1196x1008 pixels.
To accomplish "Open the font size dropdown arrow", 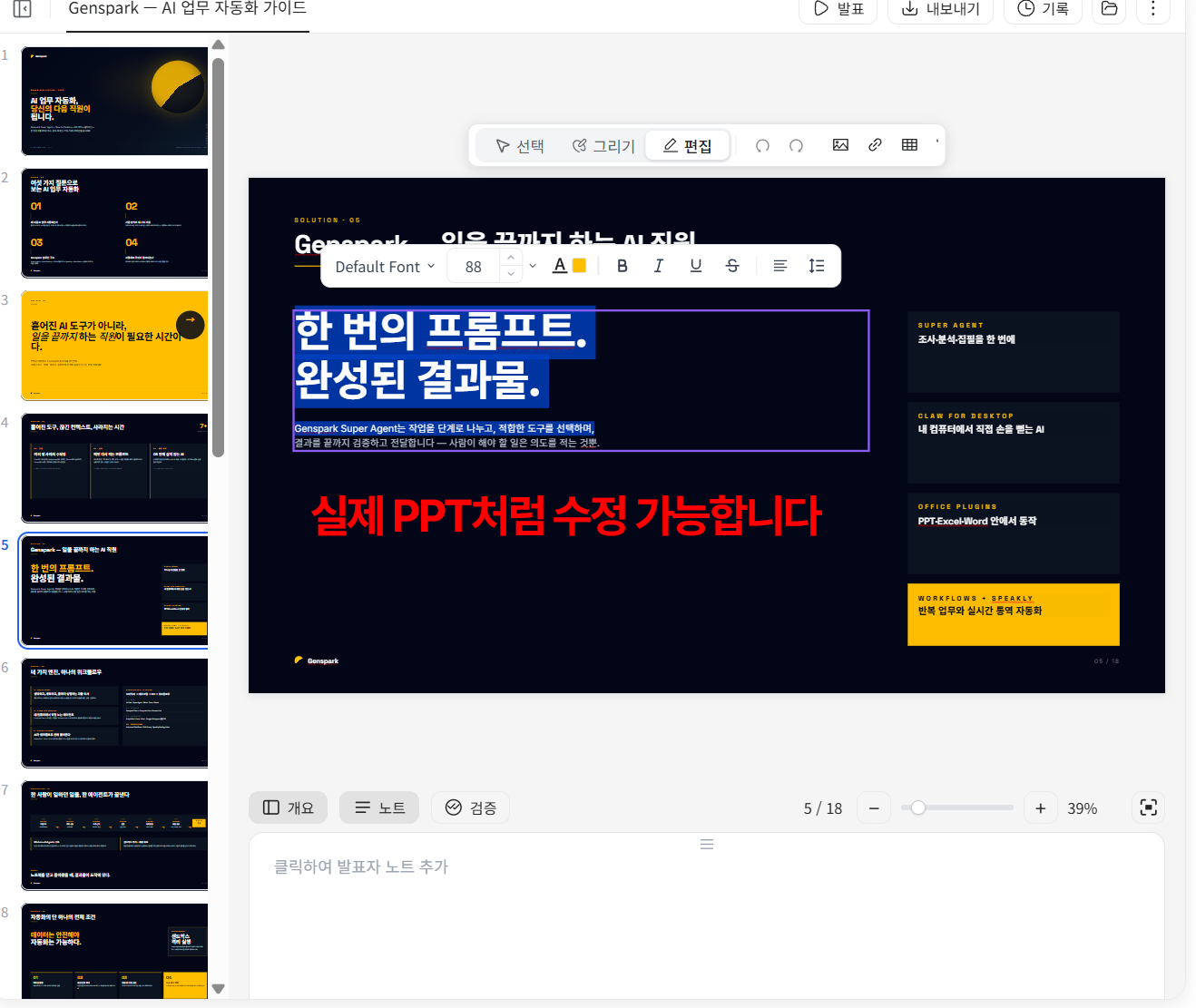I will coord(533,267).
